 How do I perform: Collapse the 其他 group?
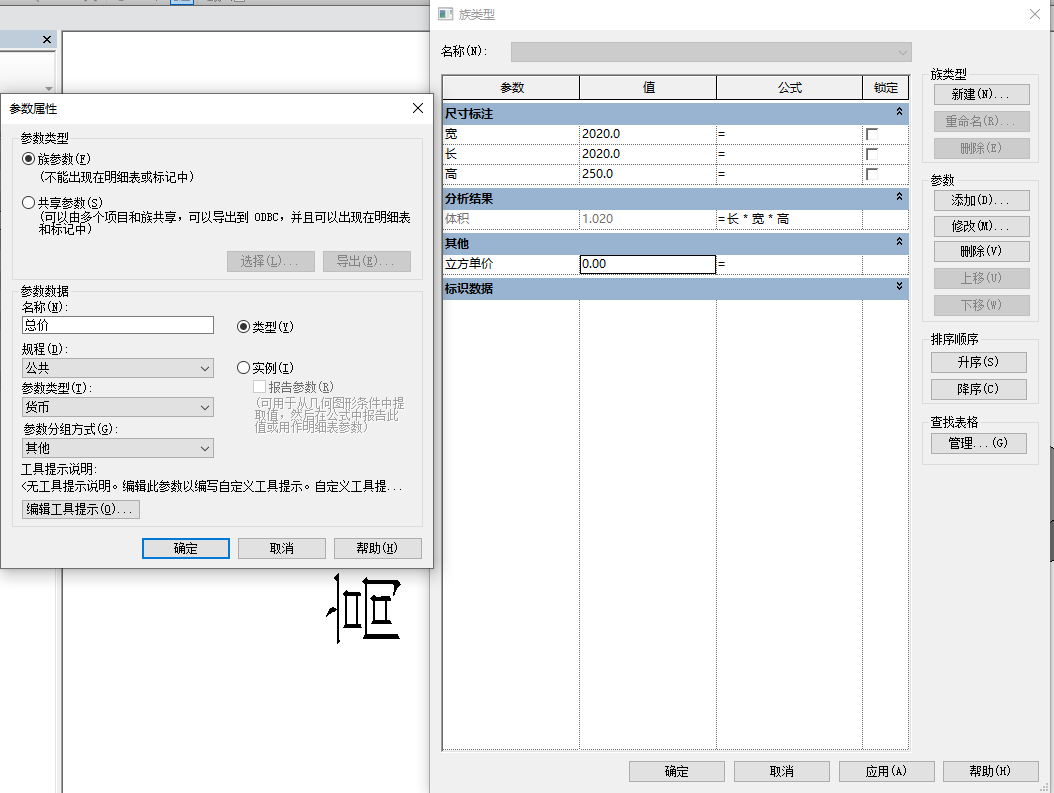tap(899, 242)
